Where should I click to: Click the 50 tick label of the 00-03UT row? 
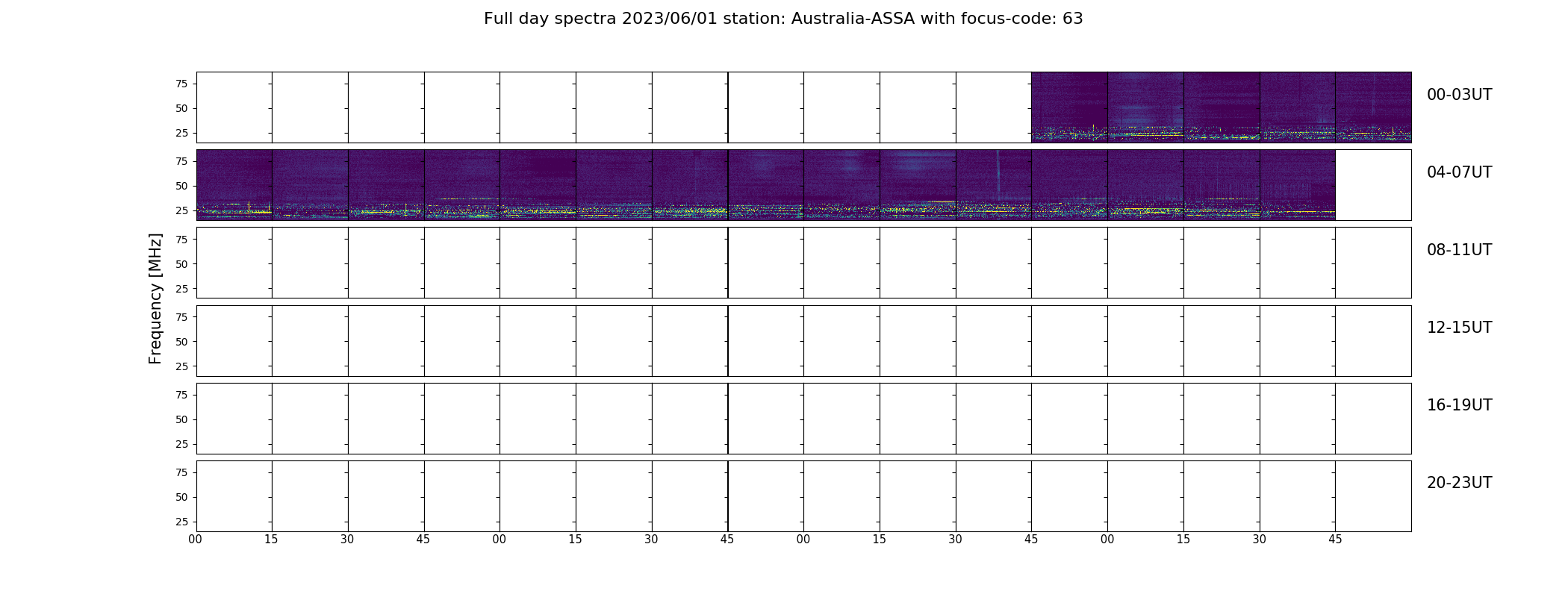pos(181,108)
